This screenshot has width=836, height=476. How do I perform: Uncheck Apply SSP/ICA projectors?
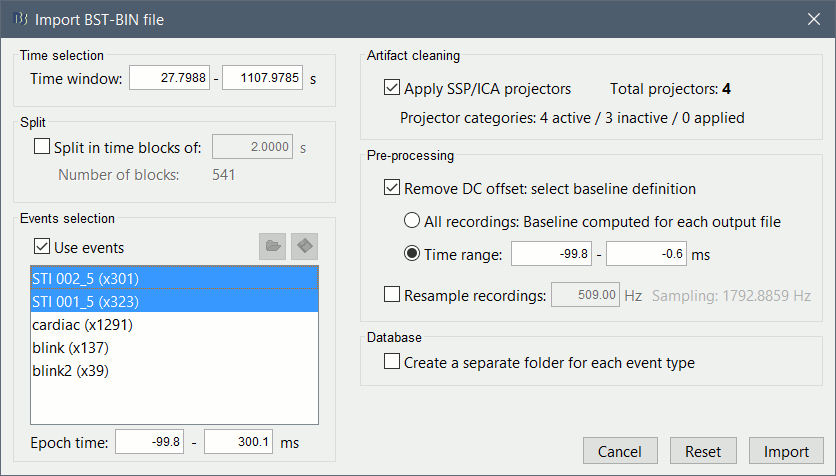(392, 89)
